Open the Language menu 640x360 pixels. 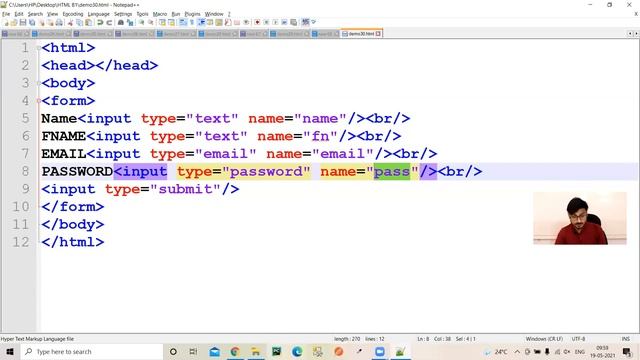(x=98, y=14)
